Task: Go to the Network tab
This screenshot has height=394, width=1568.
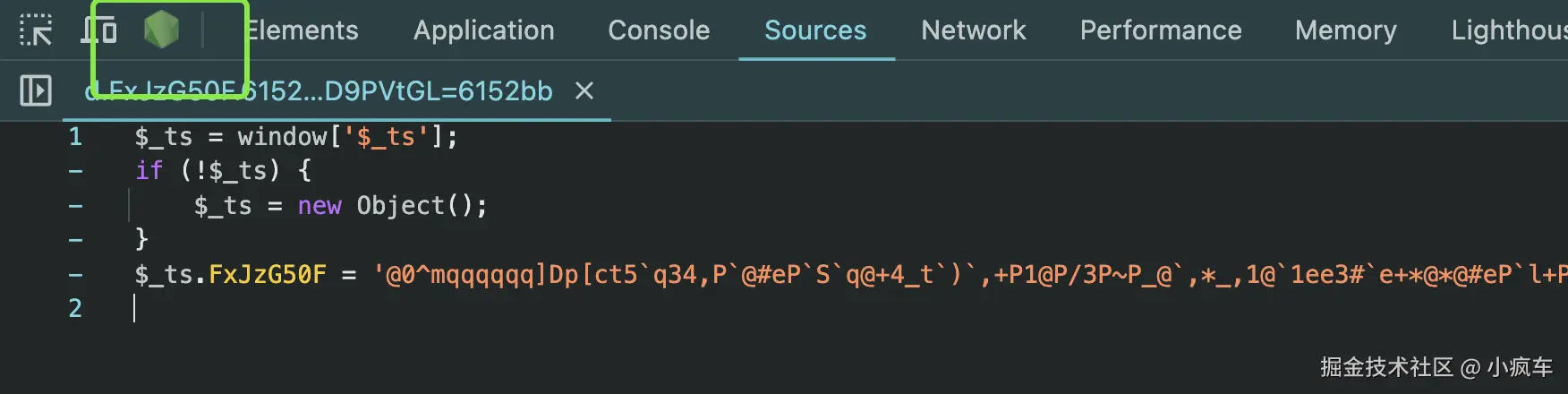Action: pyautogui.click(x=973, y=30)
